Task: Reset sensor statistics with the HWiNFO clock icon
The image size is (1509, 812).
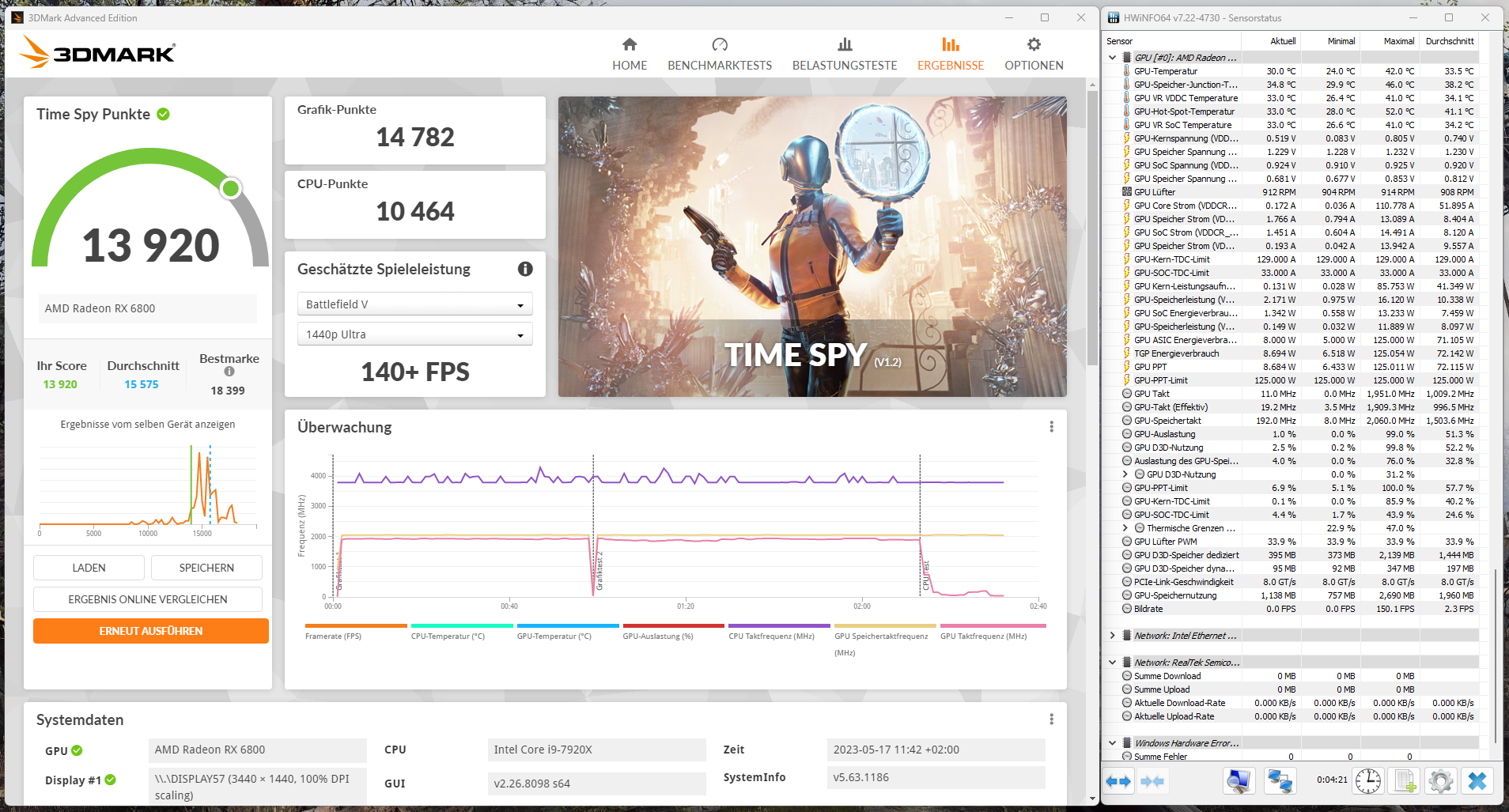Action: [1368, 781]
